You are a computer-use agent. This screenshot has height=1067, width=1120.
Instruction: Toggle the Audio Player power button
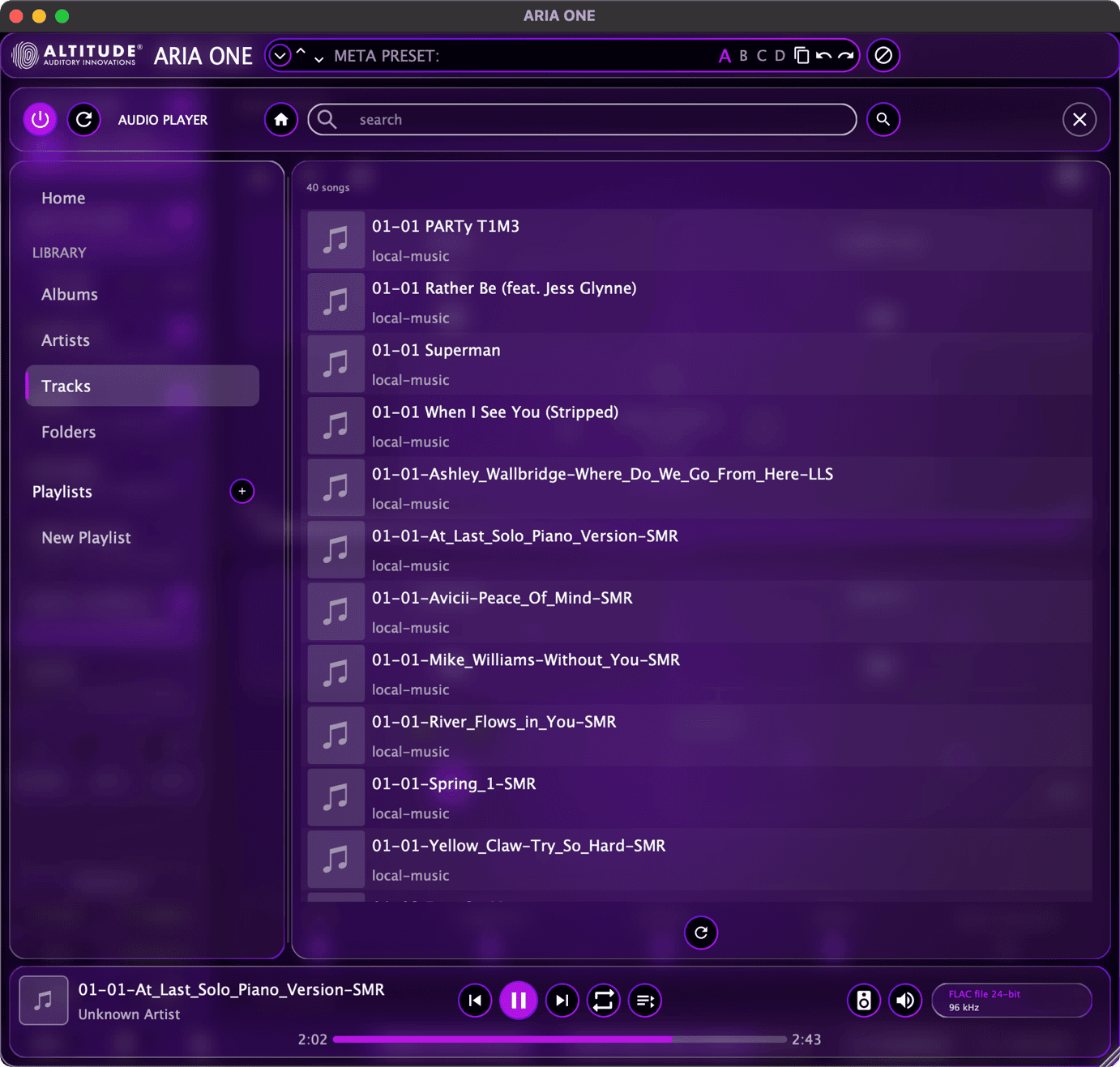point(40,120)
